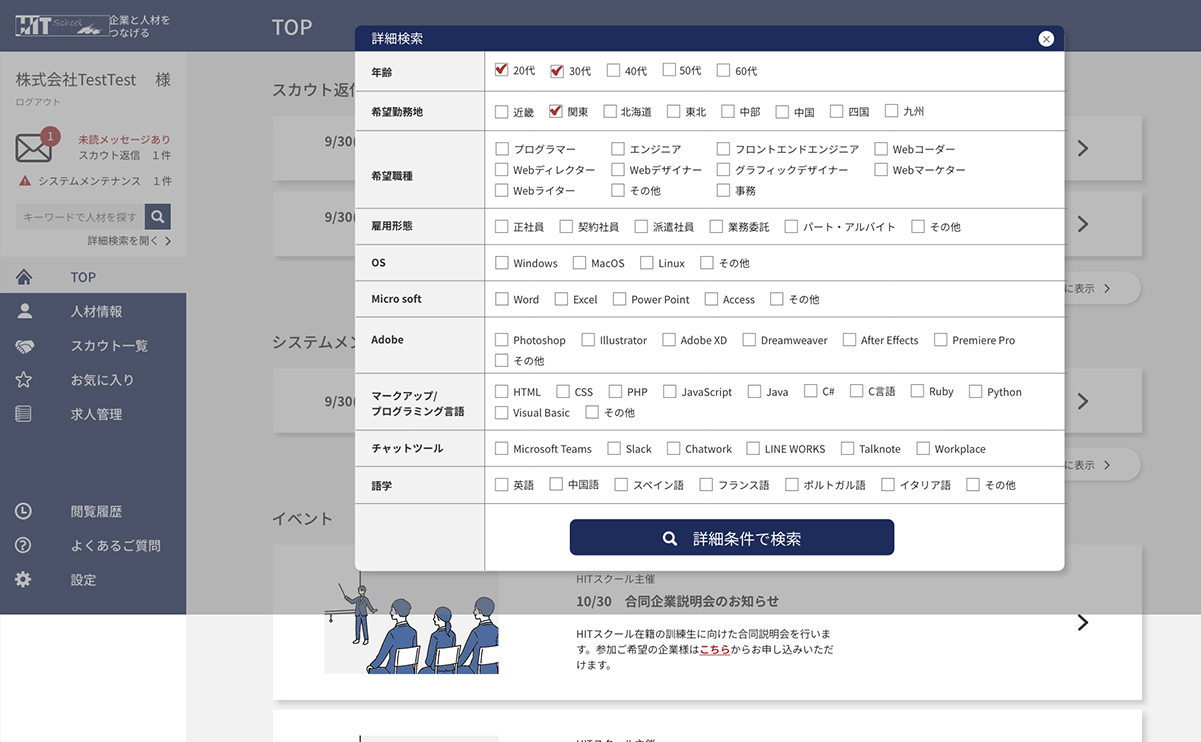Click the 詳細条件で検索 button

(x=732, y=538)
